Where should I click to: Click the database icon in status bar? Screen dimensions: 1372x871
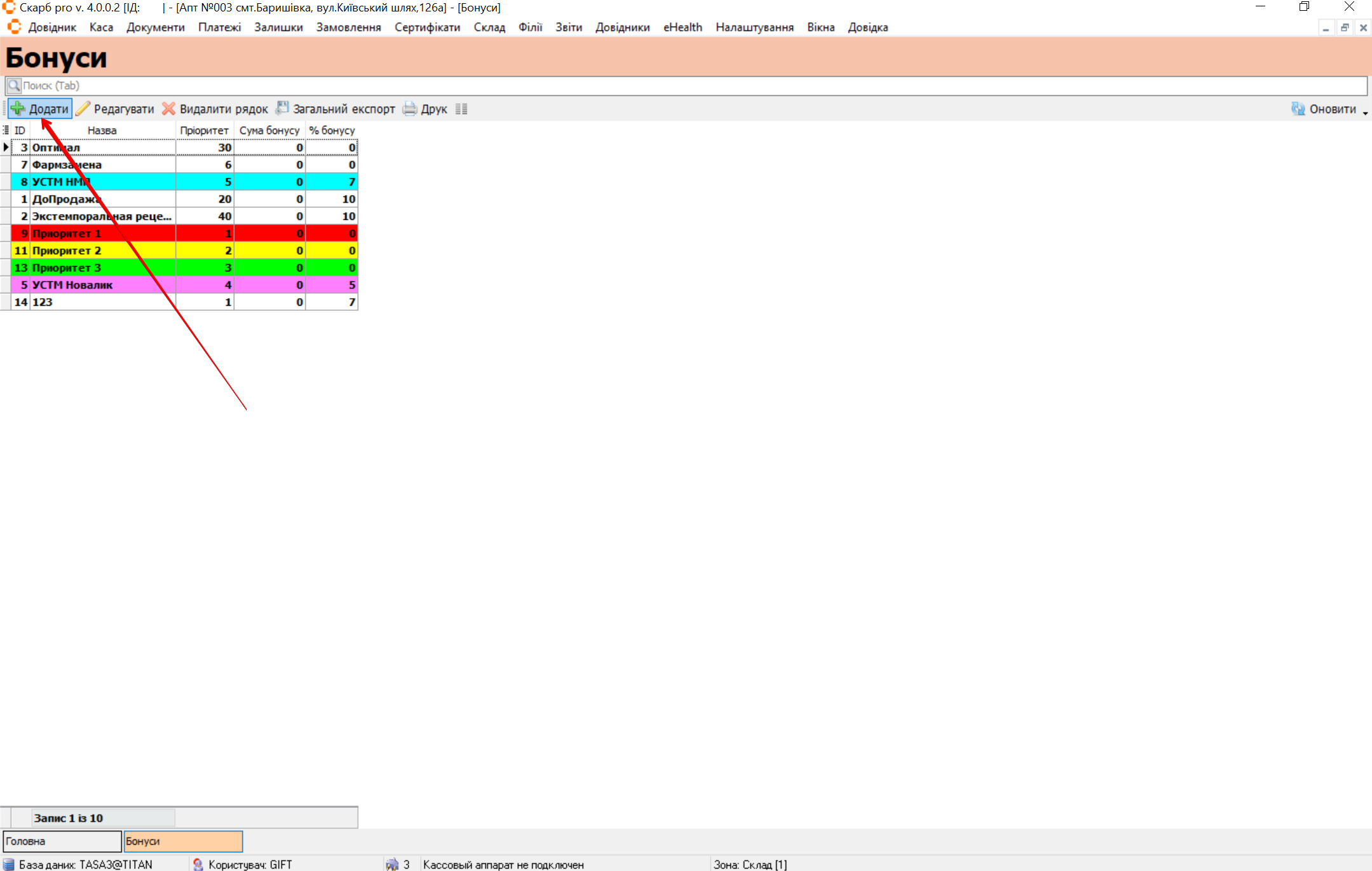9,865
